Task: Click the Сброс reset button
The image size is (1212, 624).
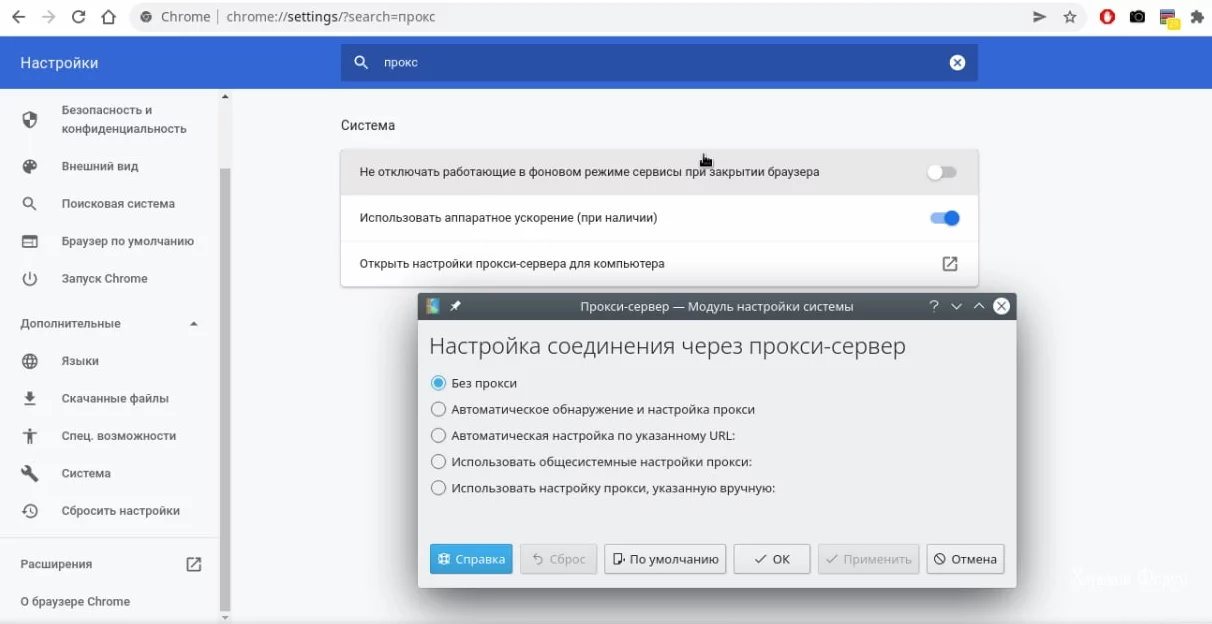Action: click(x=558, y=559)
